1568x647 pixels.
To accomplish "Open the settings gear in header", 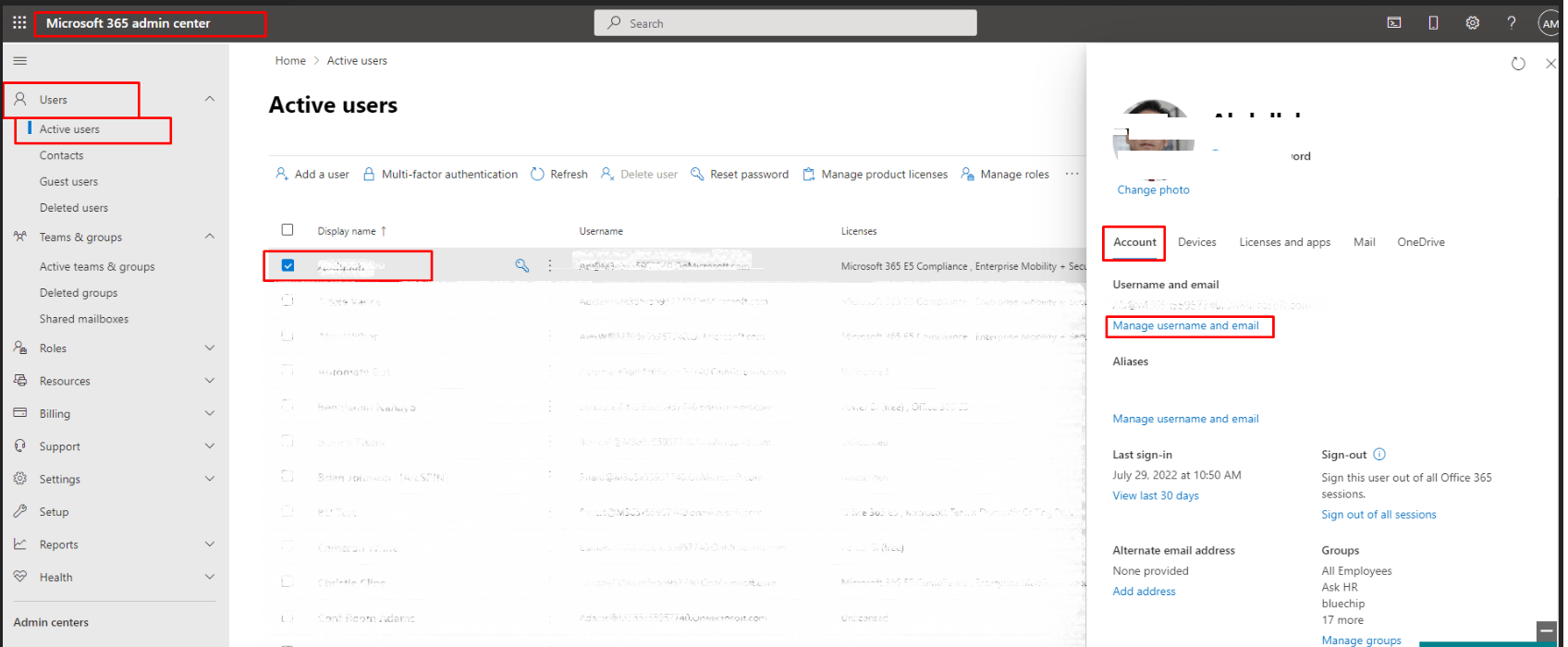I will click(1473, 23).
